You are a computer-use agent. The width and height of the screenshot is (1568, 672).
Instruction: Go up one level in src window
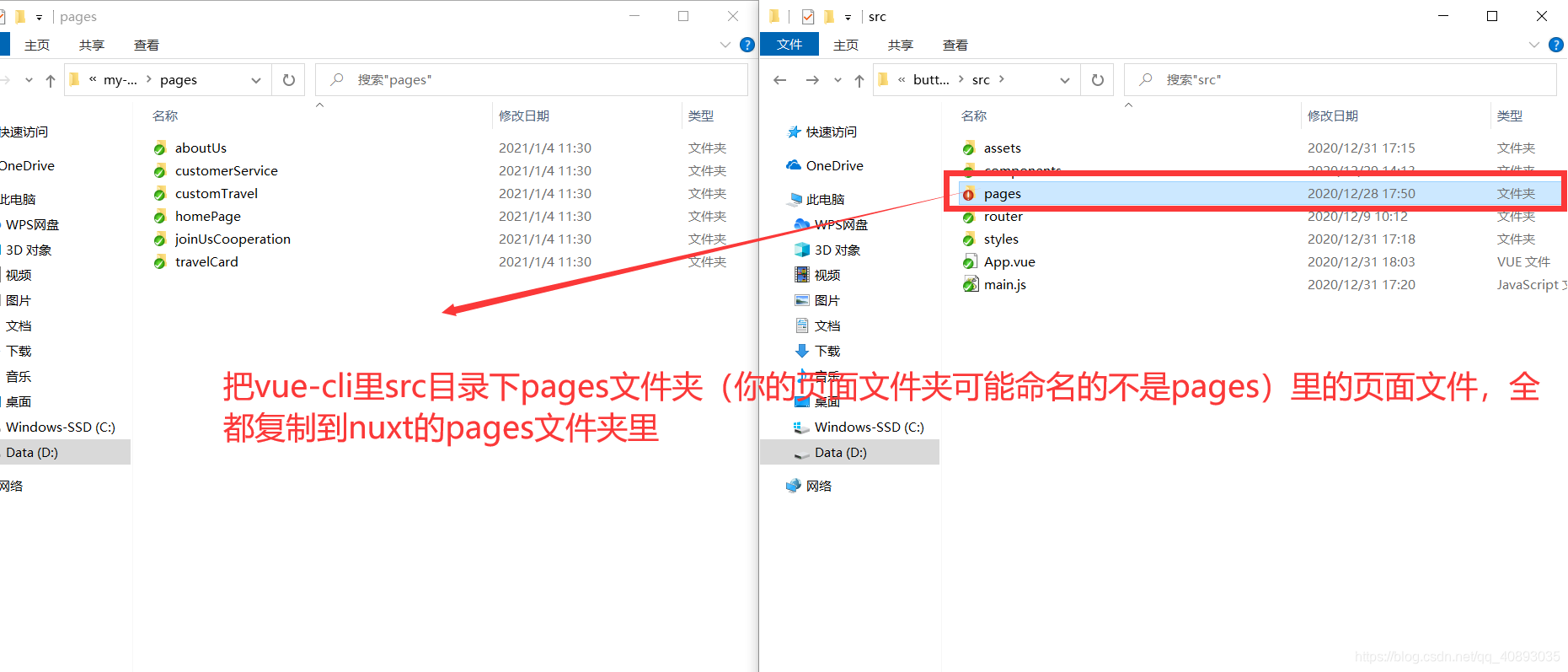pos(859,80)
